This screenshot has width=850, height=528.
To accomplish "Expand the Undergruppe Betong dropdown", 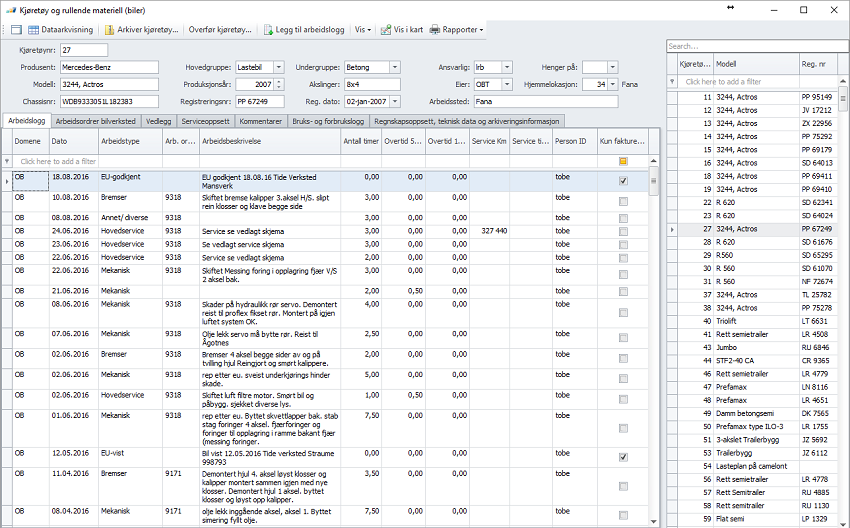I will pyautogui.click(x=393, y=67).
